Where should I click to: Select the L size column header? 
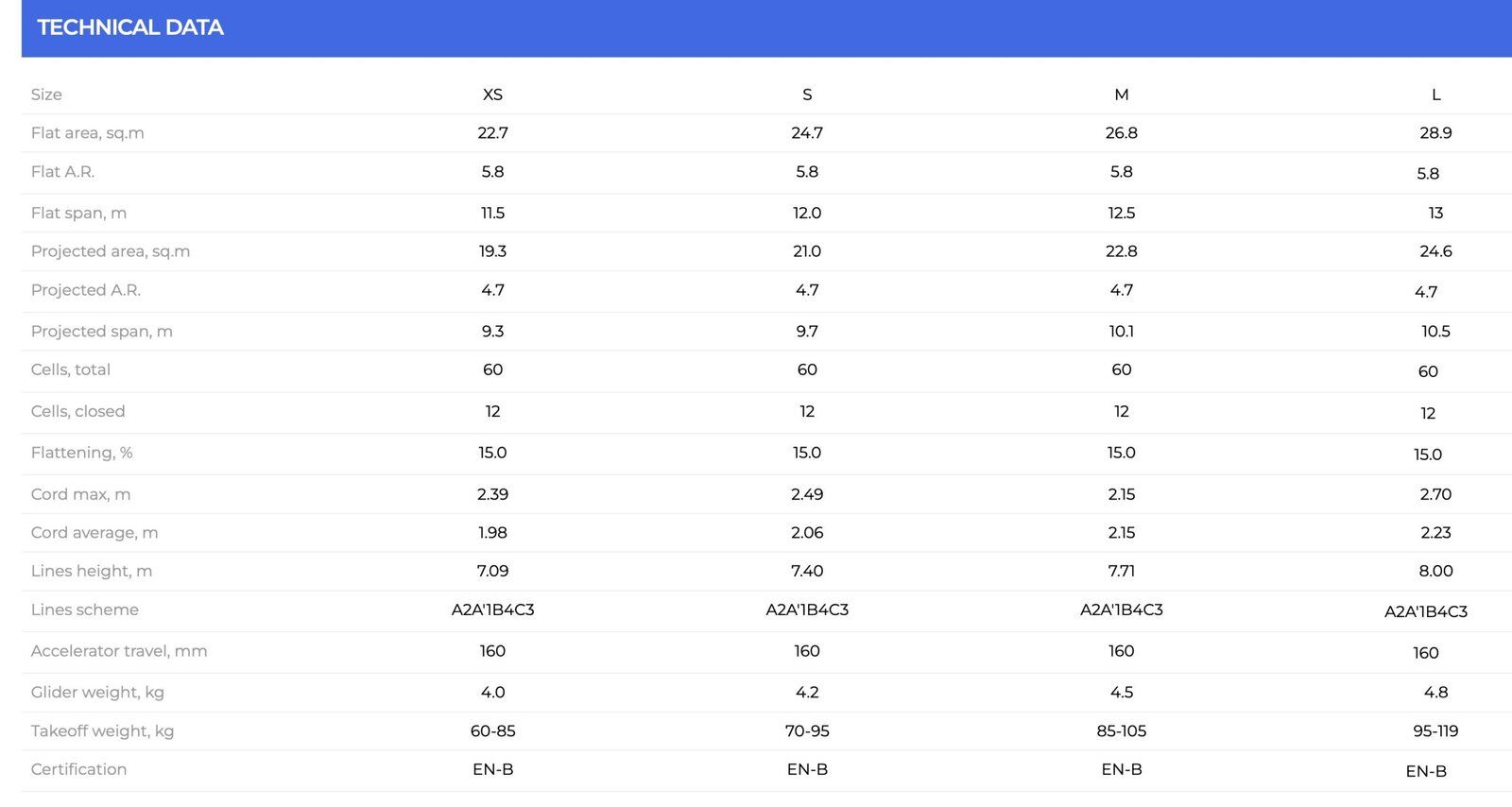click(x=1435, y=94)
